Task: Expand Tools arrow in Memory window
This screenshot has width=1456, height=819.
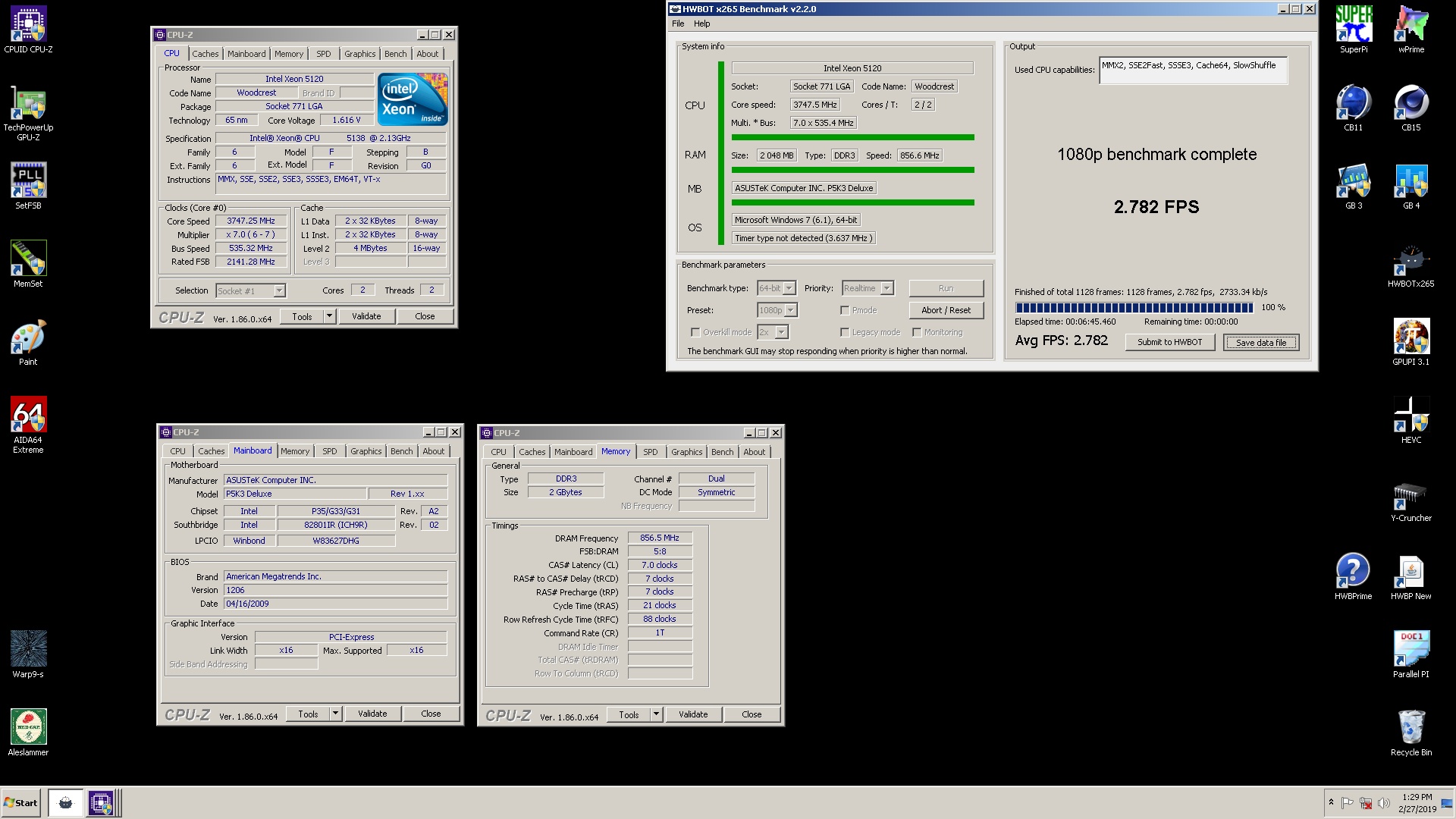Action: 657,714
